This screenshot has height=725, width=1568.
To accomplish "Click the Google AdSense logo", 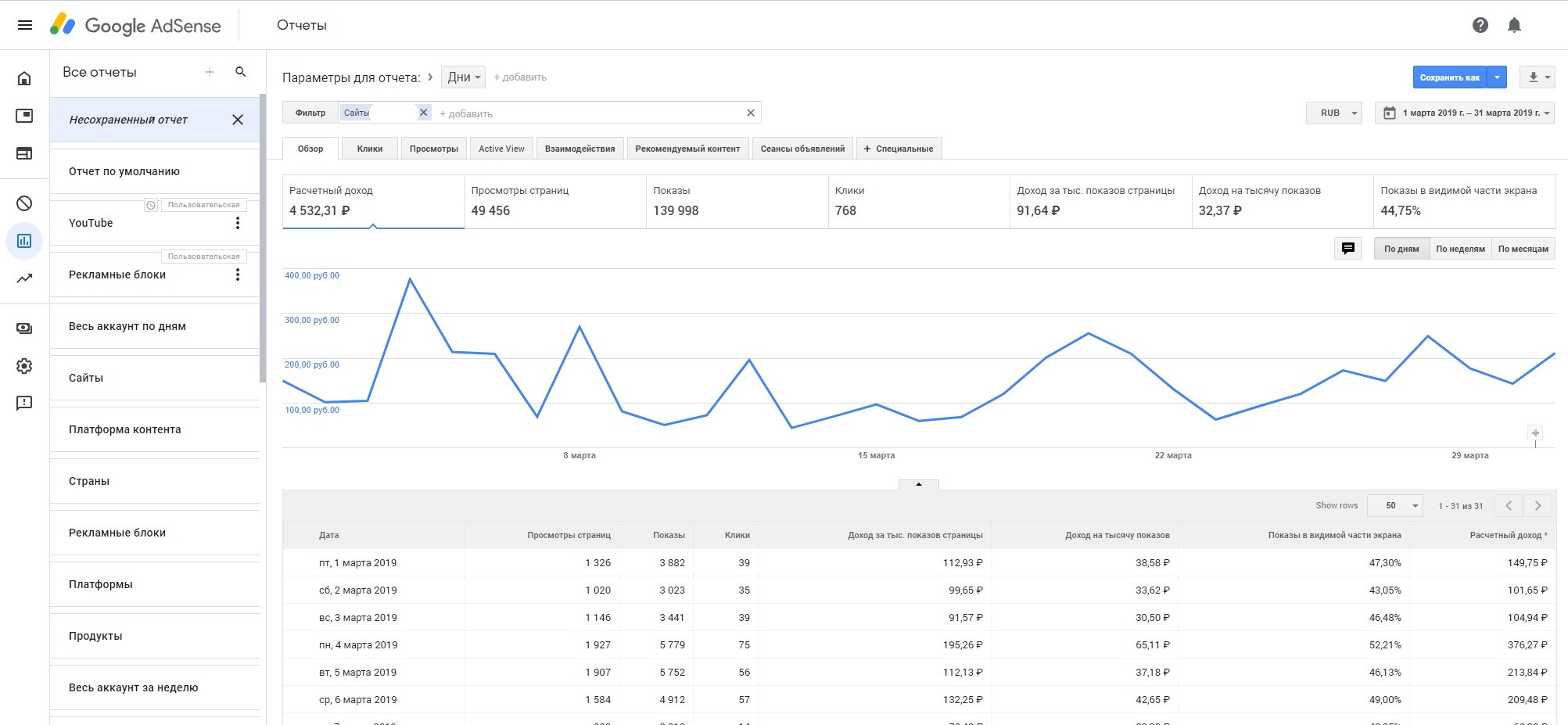I will click(135, 25).
